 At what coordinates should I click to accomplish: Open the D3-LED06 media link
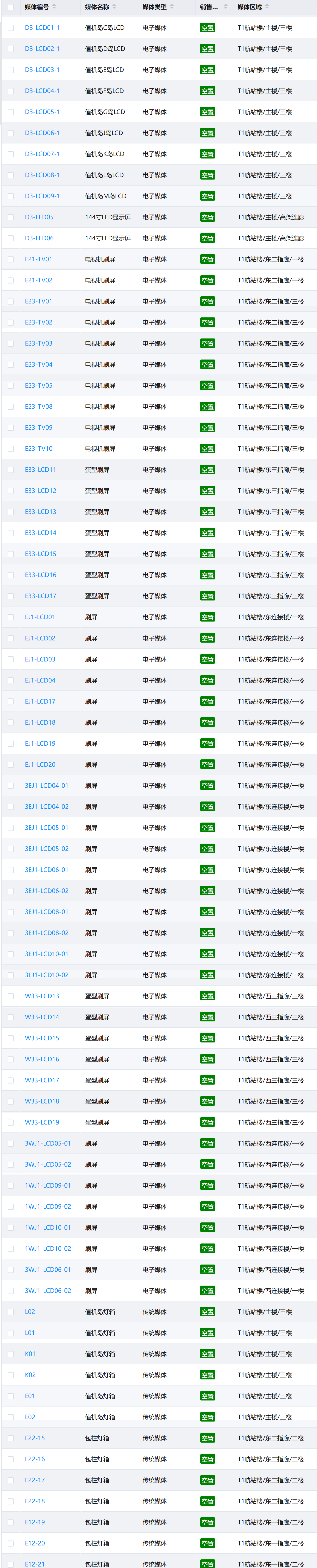point(39,238)
